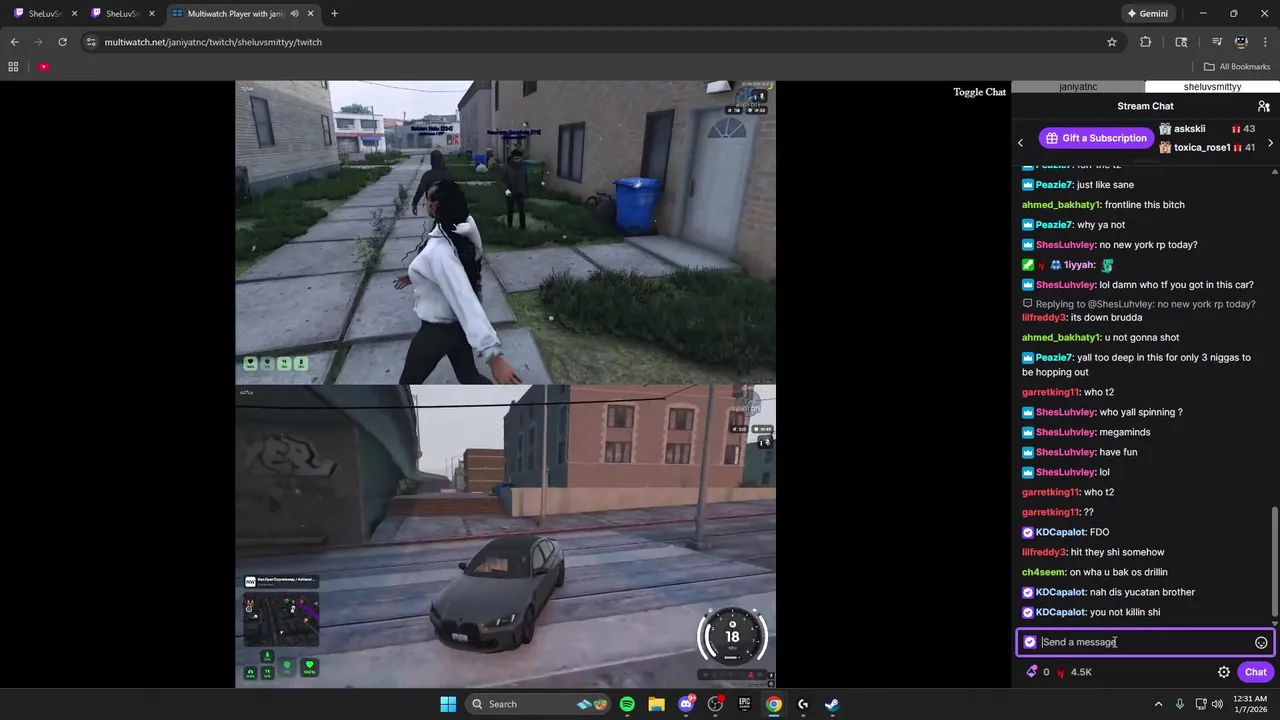Reload the page
The image size is (1280, 720).
pyautogui.click(x=62, y=42)
